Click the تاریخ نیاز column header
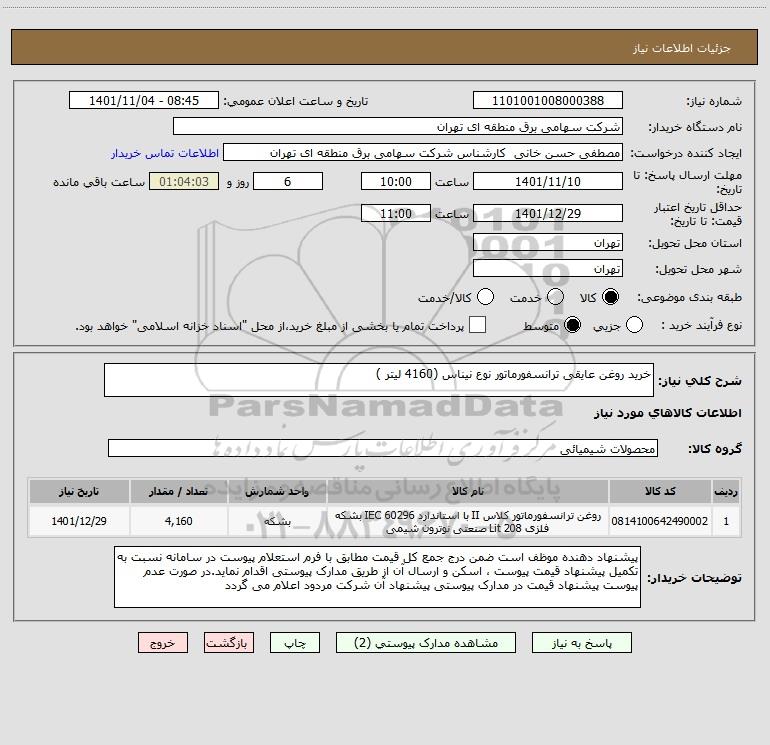Screen dimensions: 770x745 [79, 492]
